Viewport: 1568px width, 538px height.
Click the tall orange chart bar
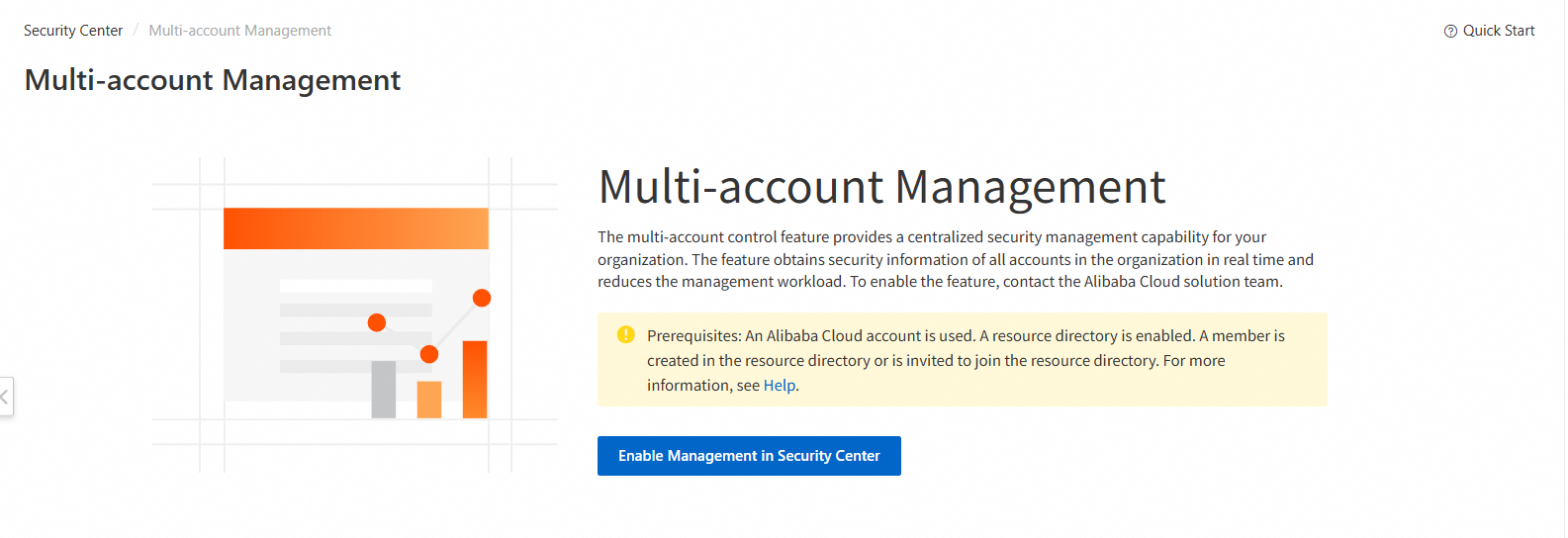[x=475, y=379]
